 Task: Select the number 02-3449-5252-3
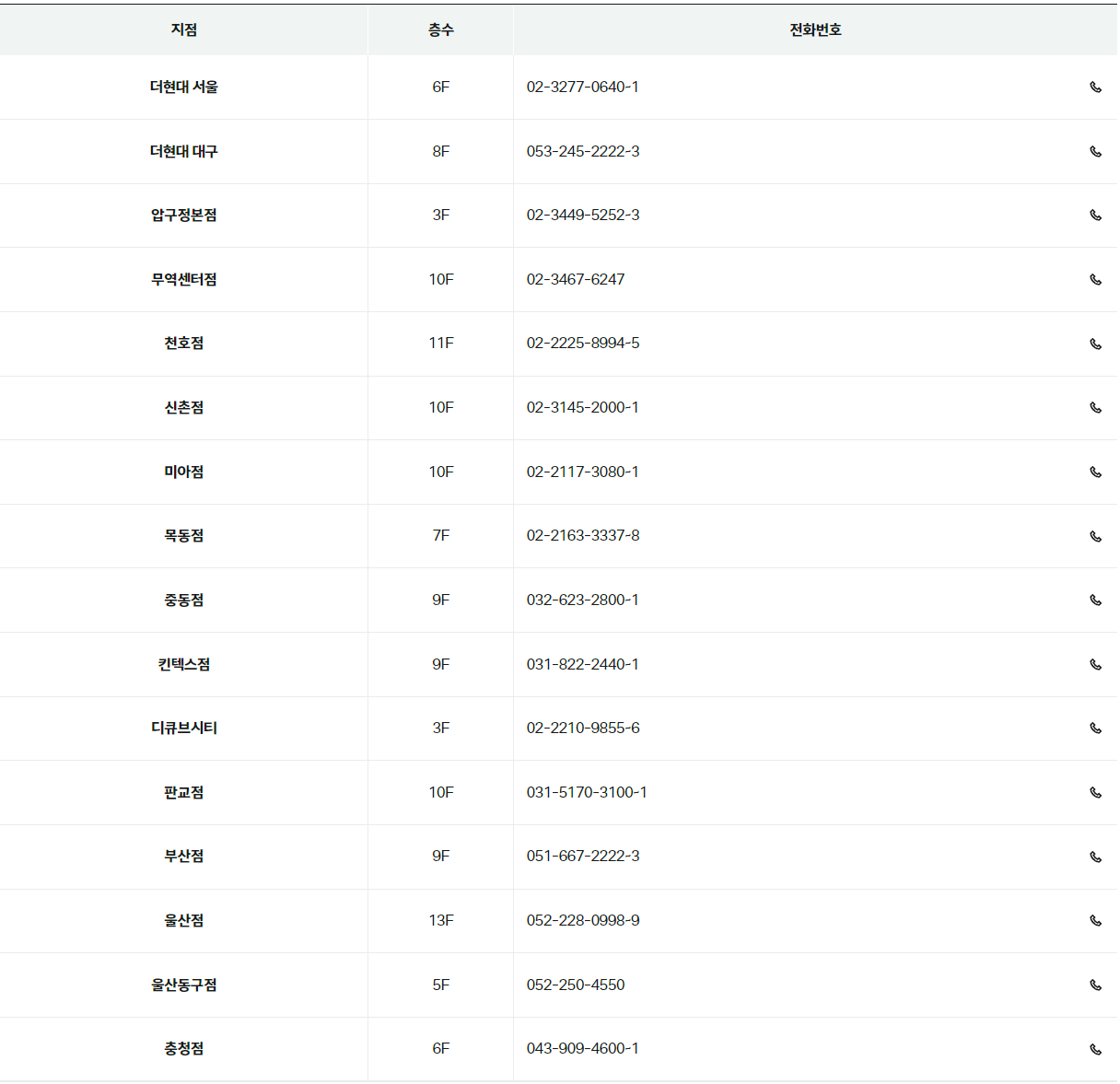pyautogui.click(x=583, y=215)
